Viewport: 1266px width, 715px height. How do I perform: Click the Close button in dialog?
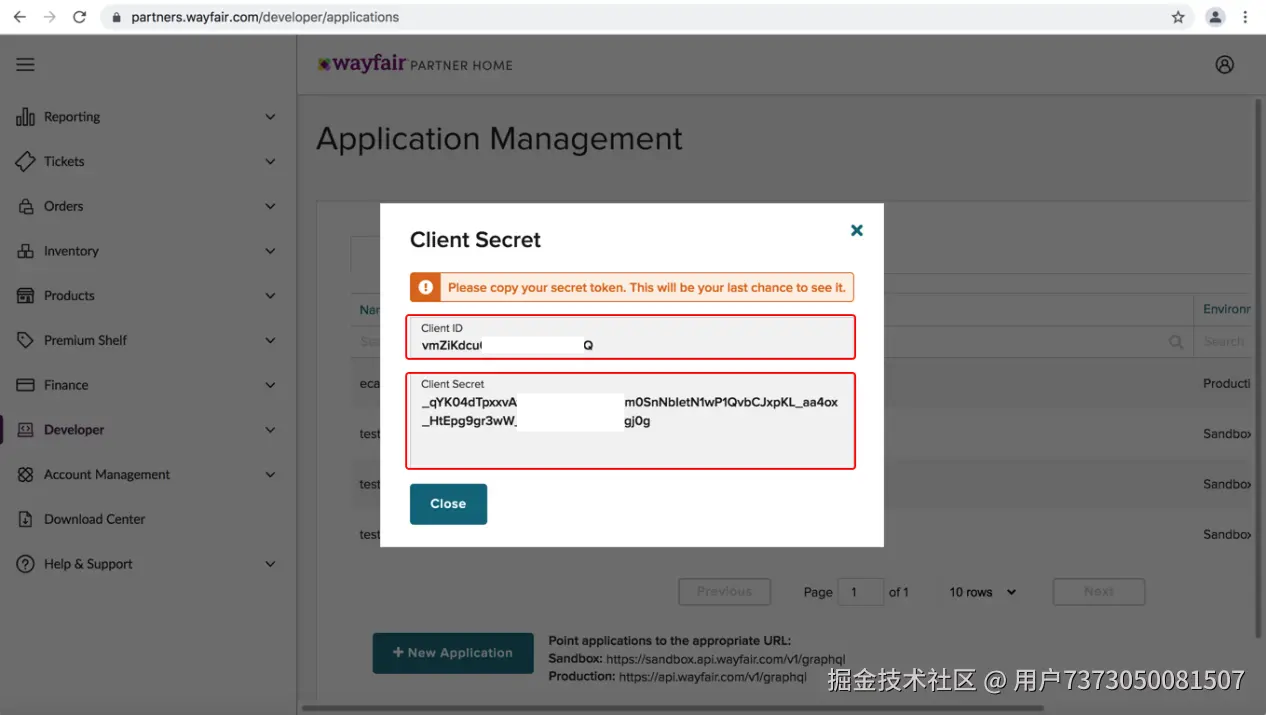point(448,504)
